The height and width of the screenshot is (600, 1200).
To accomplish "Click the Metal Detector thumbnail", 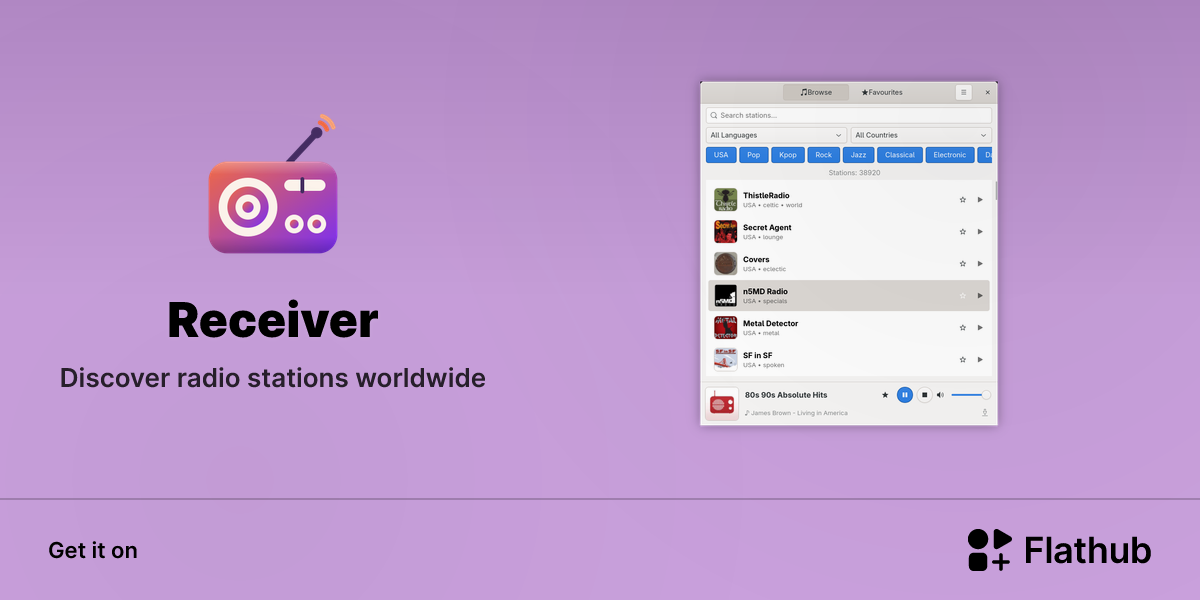I will pos(726,327).
